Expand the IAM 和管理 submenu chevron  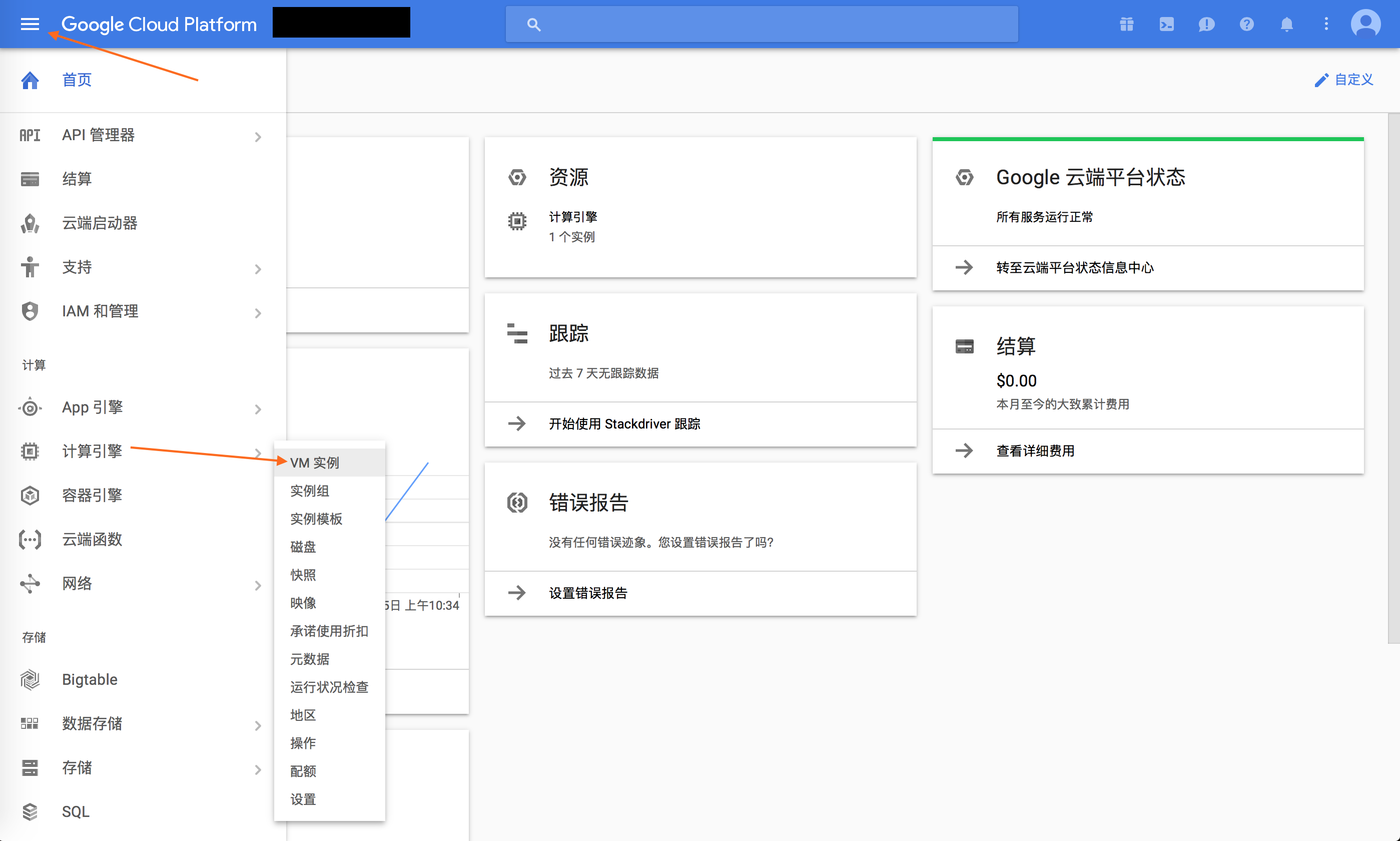point(258,313)
